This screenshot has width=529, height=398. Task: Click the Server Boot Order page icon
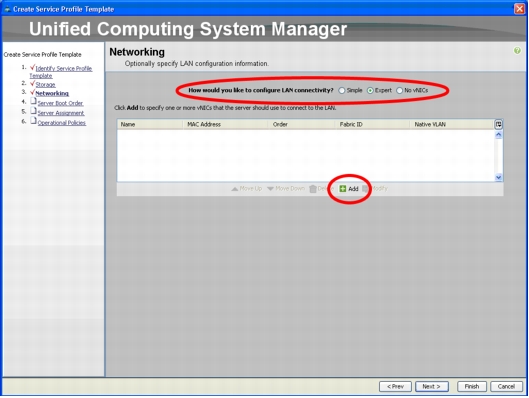pos(33,101)
